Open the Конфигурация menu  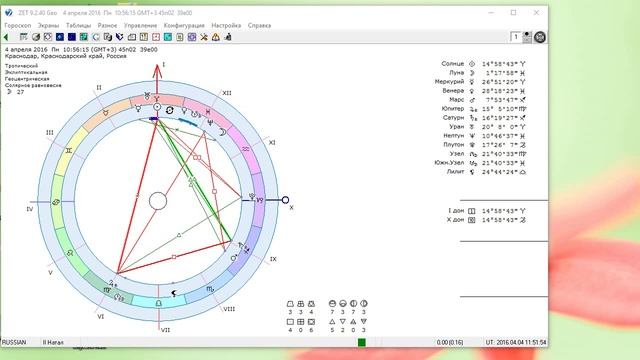click(184, 25)
